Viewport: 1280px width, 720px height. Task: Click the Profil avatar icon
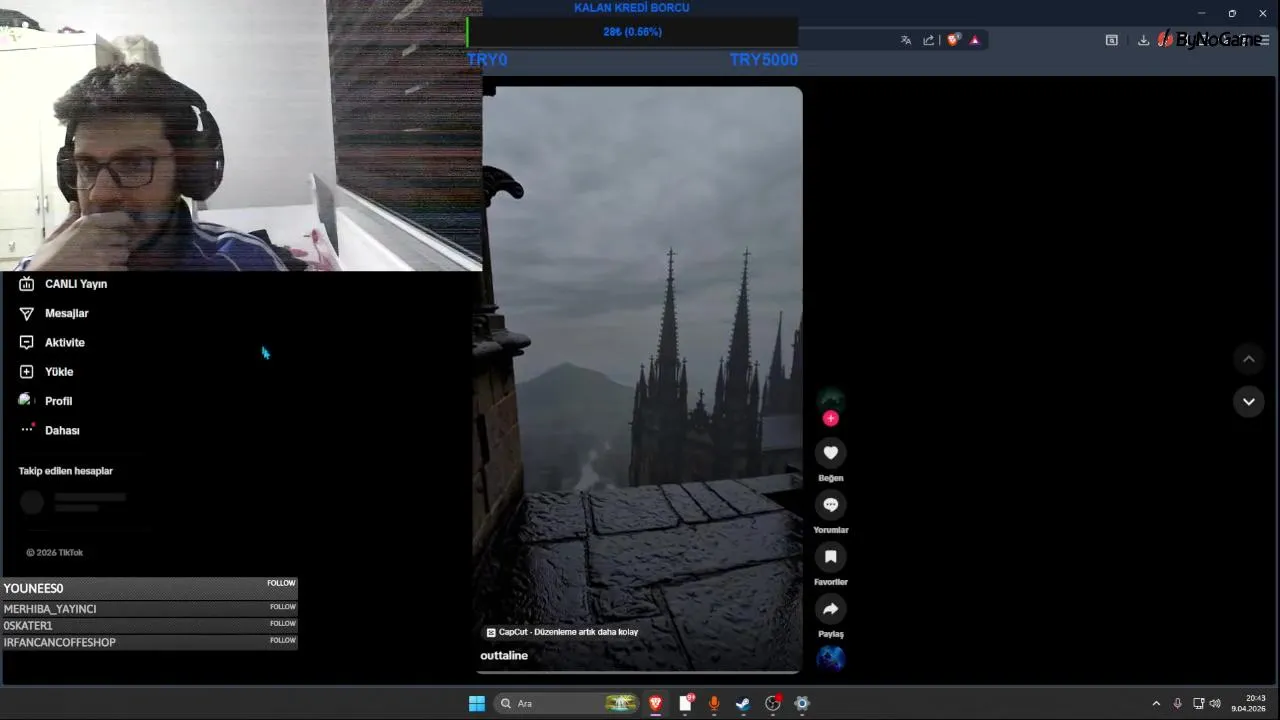(26, 400)
